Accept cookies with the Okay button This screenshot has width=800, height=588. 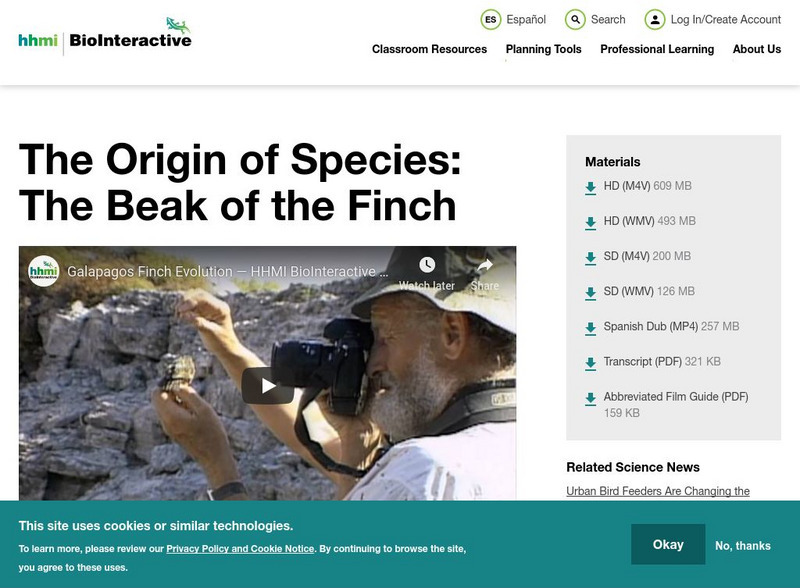coord(667,545)
